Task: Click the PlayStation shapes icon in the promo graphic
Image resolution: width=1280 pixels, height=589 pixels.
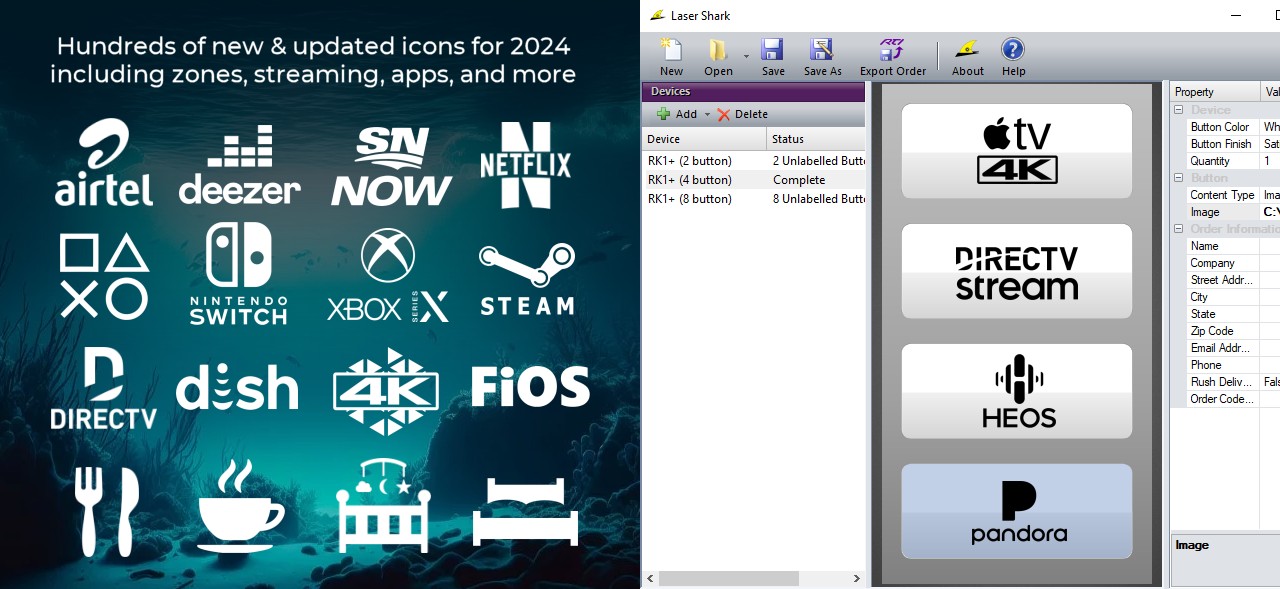Action: (104, 277)
